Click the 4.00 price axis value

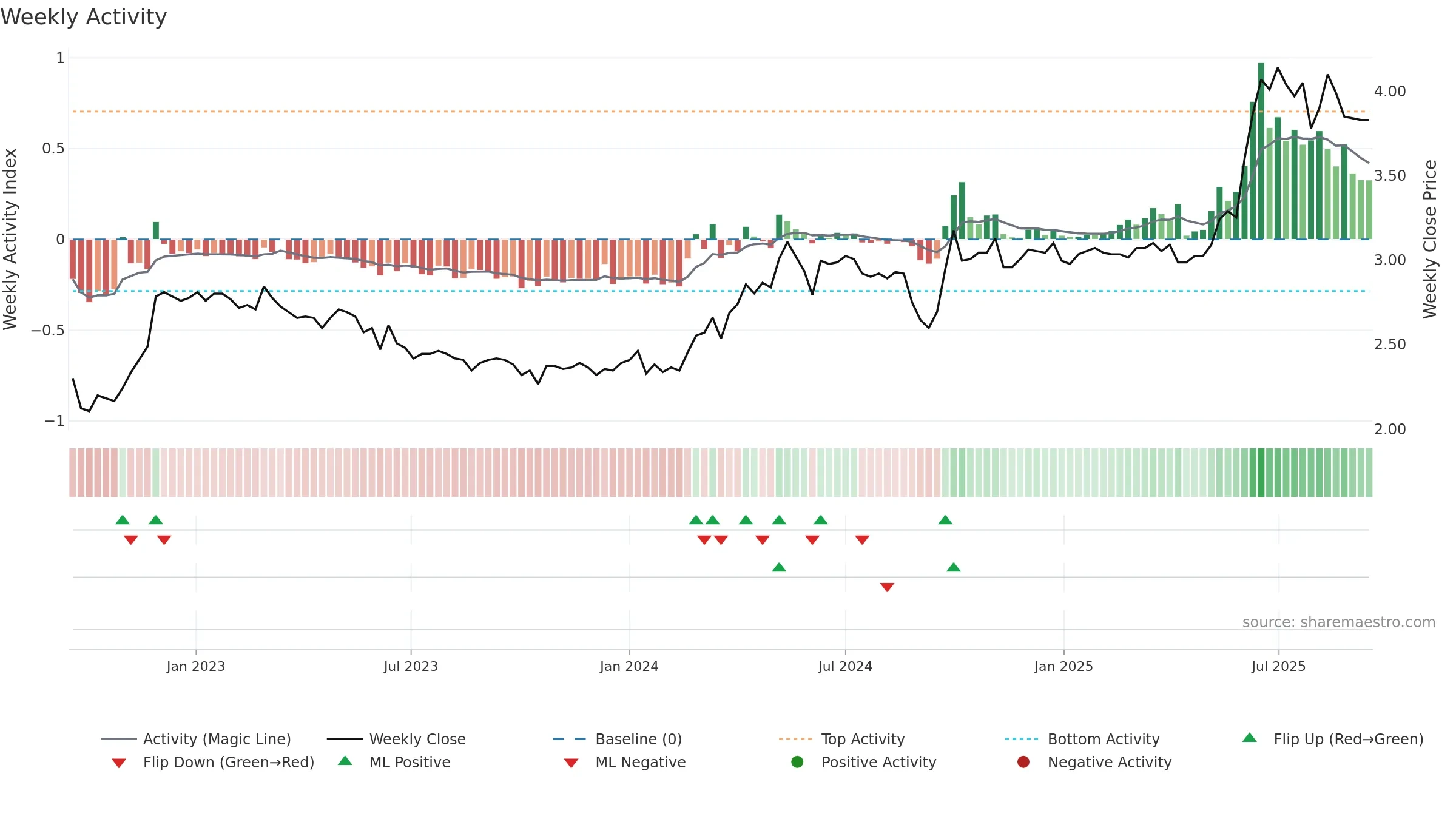1390,92
